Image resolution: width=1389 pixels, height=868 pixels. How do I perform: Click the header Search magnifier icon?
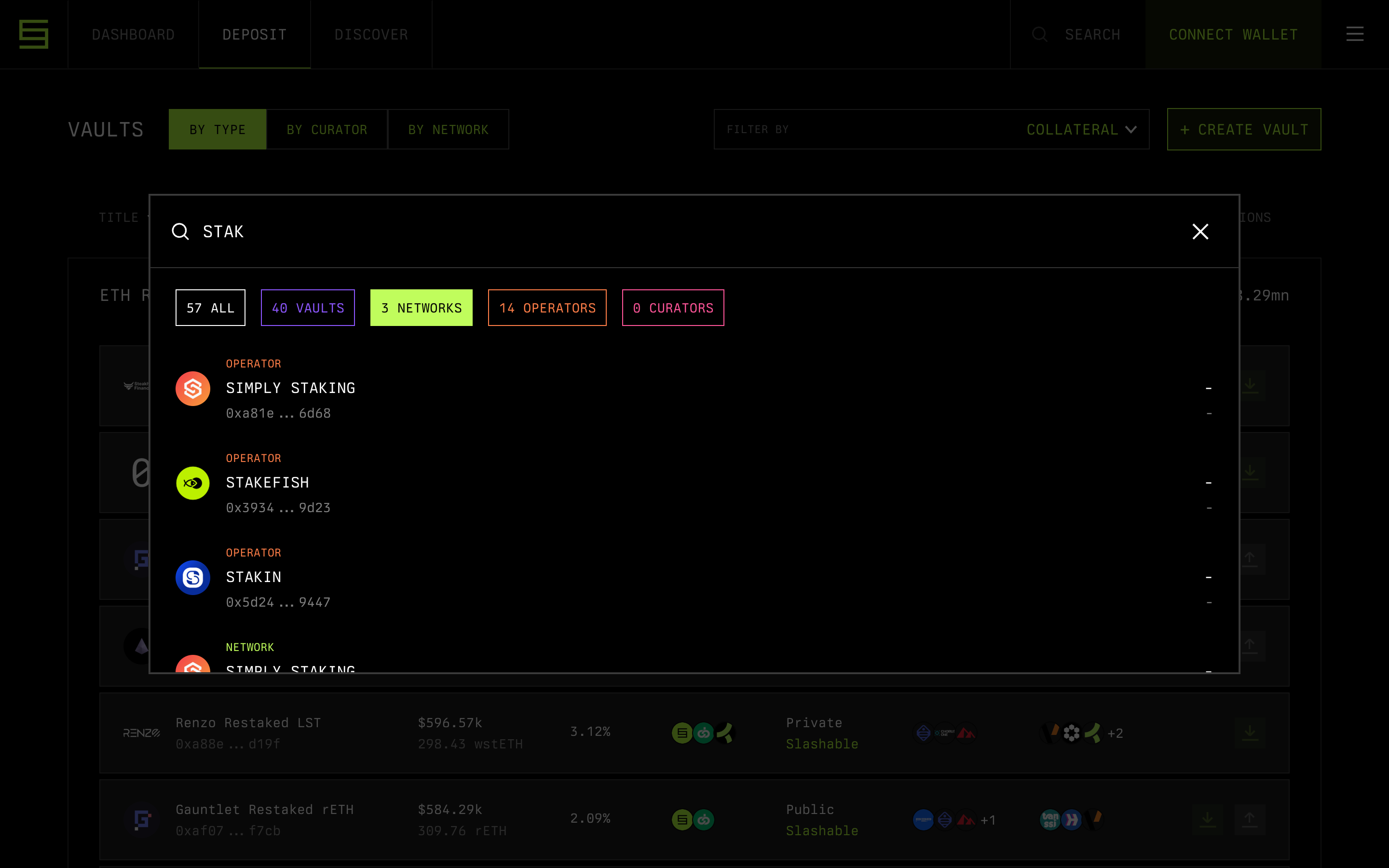point(1039,34)
